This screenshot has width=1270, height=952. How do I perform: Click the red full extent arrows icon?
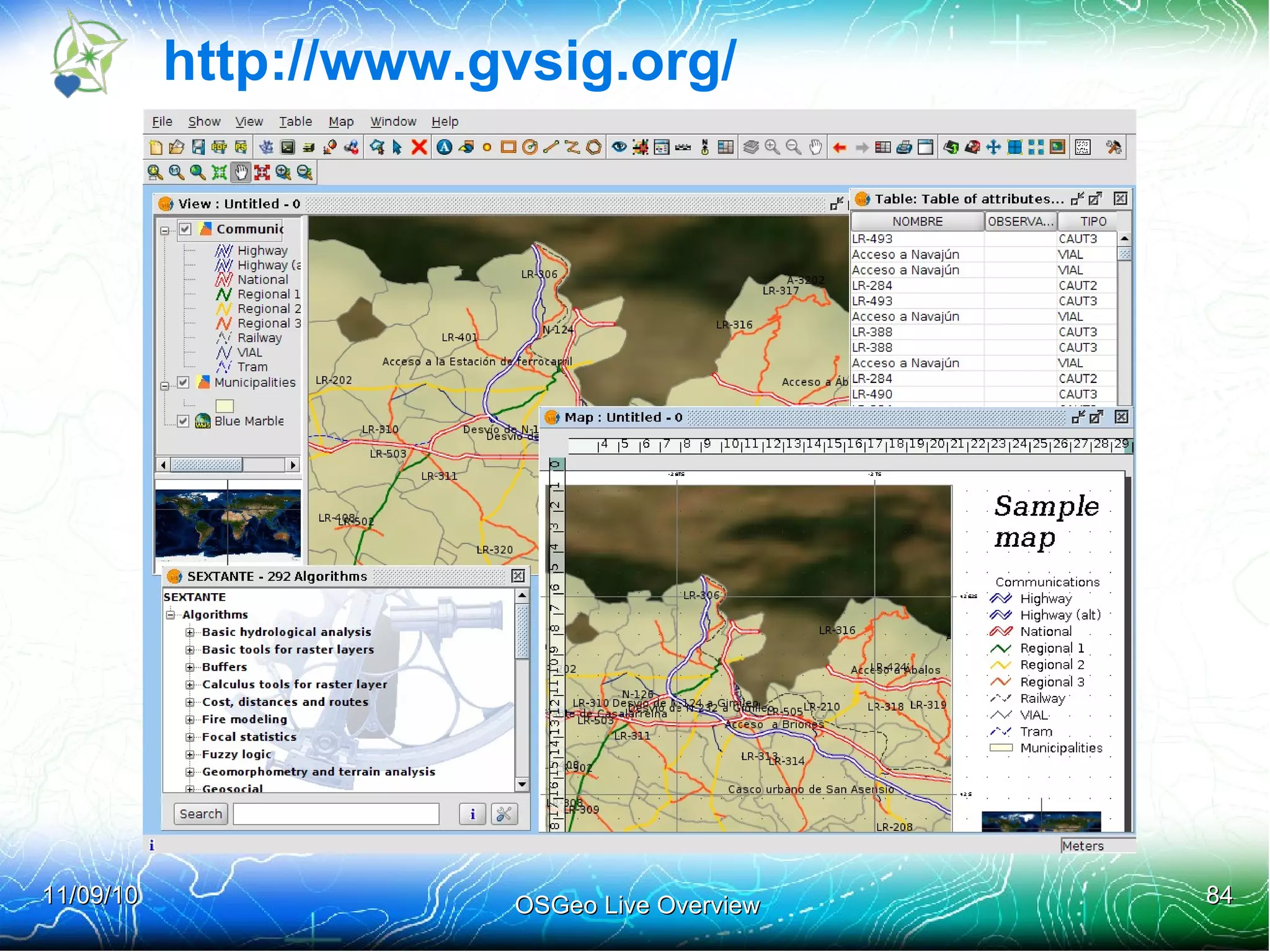point(262,172)
